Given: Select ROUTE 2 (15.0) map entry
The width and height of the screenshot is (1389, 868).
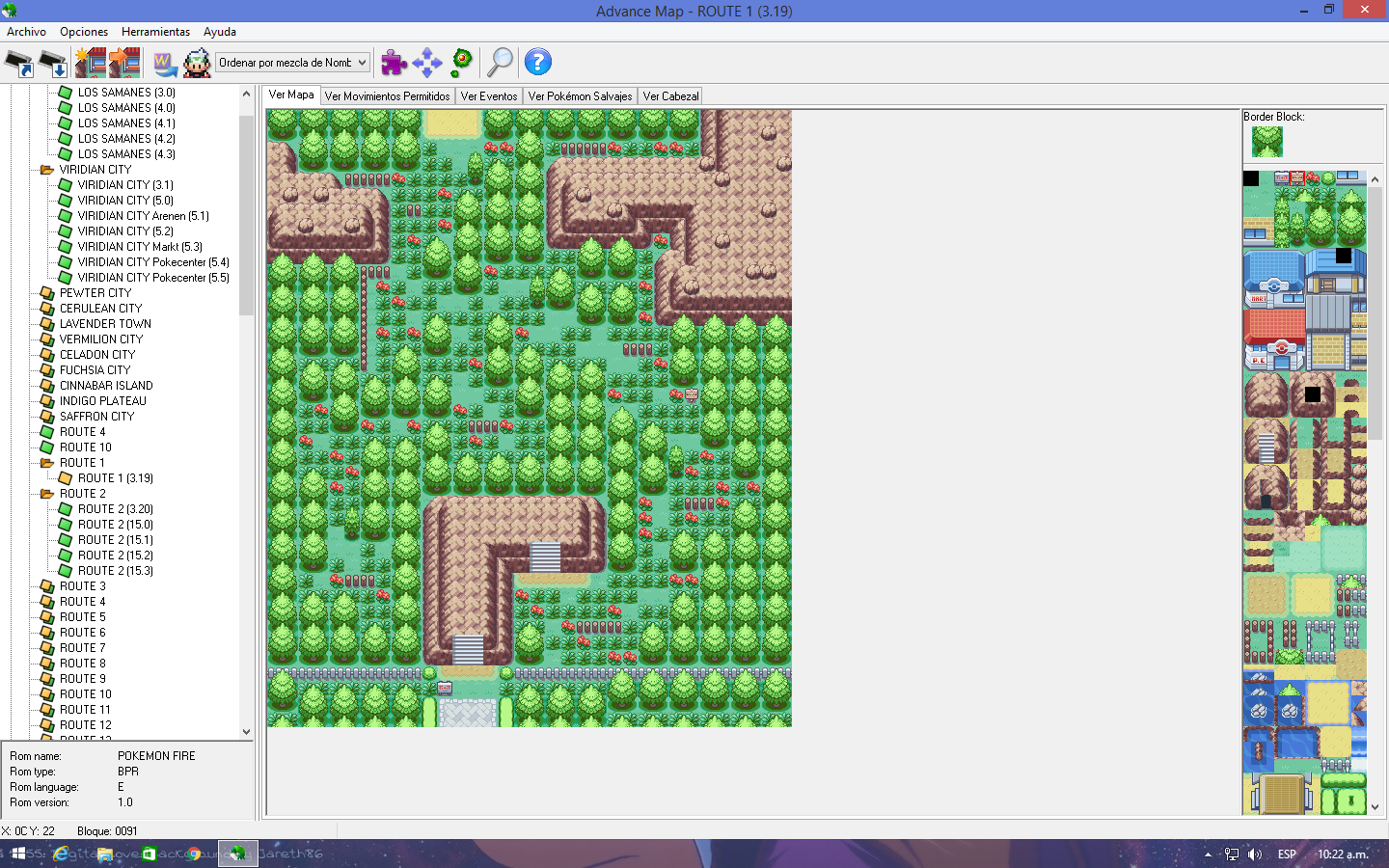Looking at the screenshot, I should point(115,525).
